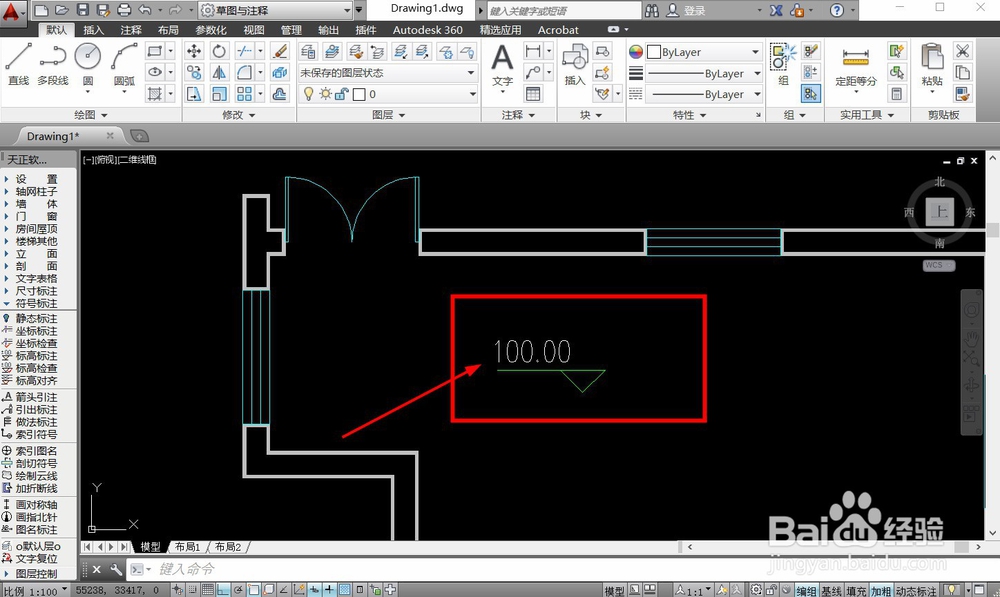Expand the 绘图 panel dropdown
Image resolution: width=1000 pixels, height=597 pixels.
(91, 115)
